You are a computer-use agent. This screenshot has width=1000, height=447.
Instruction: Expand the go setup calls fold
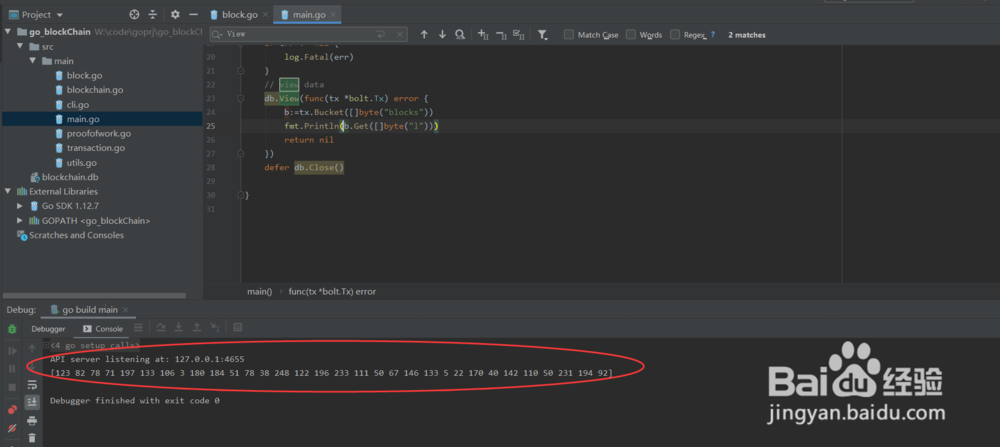(x=46, y=345)
